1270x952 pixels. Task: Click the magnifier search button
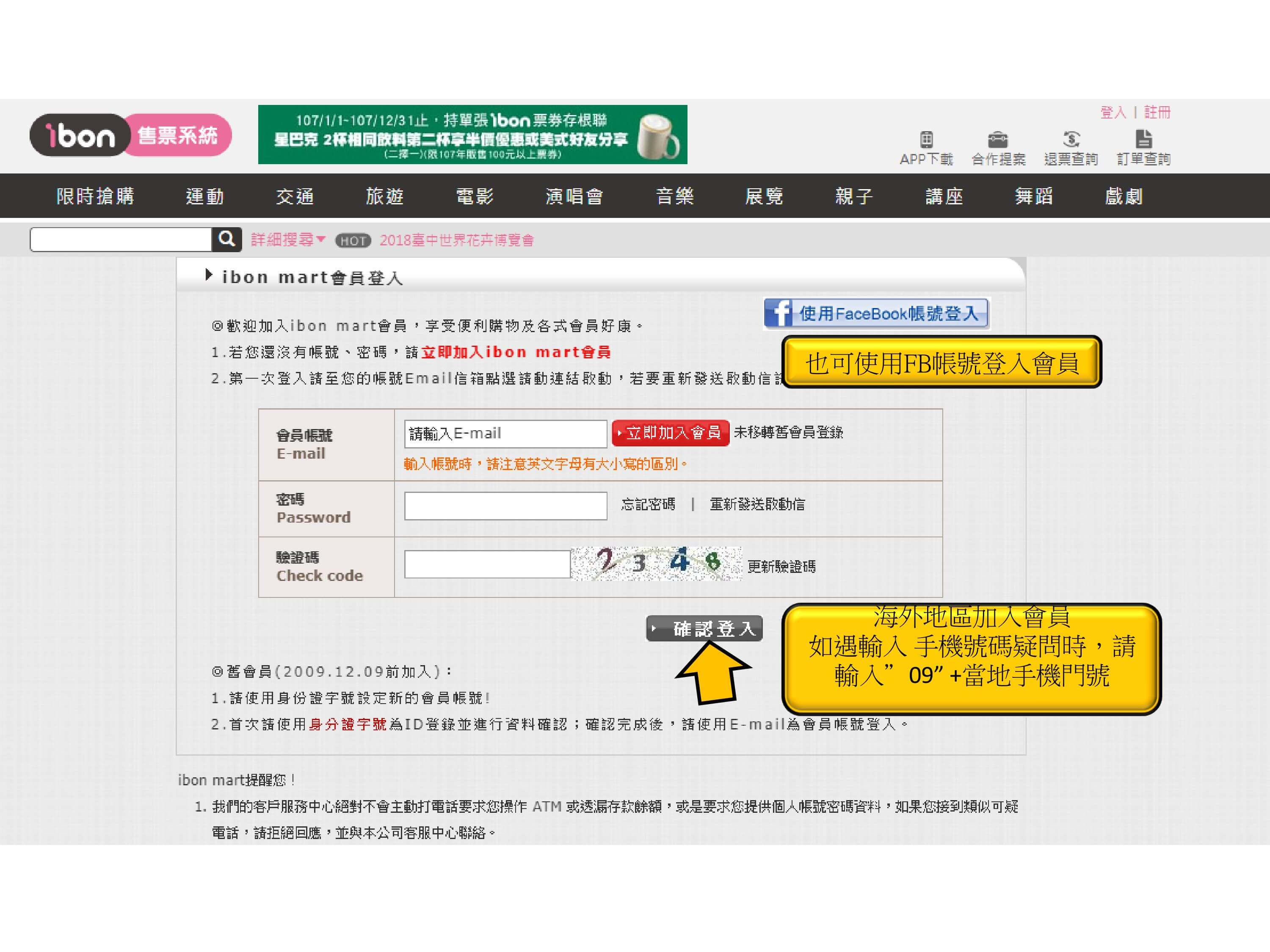click(x=227, y=239)
